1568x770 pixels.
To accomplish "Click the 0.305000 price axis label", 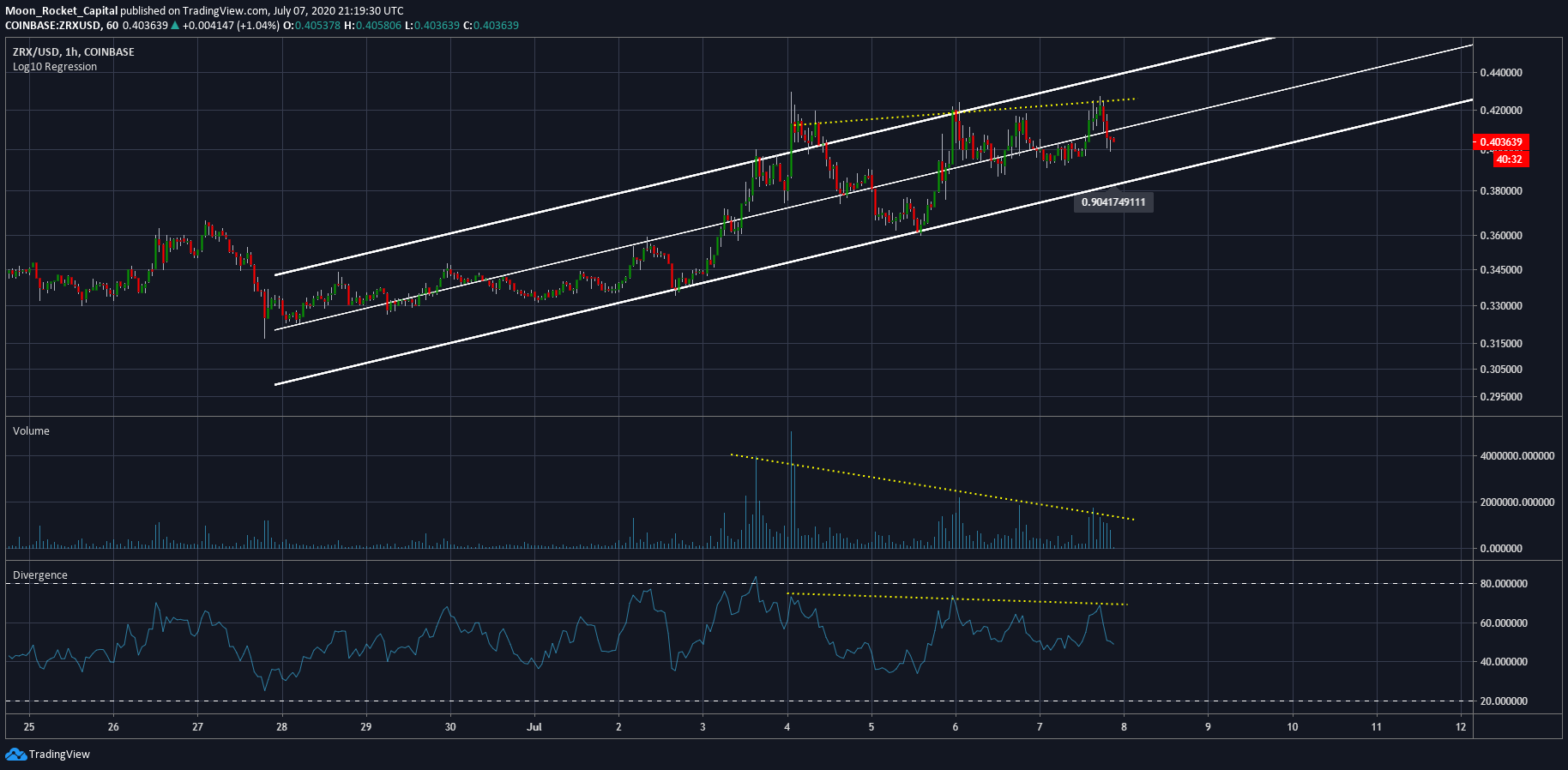I will [x=1501, y=370].
